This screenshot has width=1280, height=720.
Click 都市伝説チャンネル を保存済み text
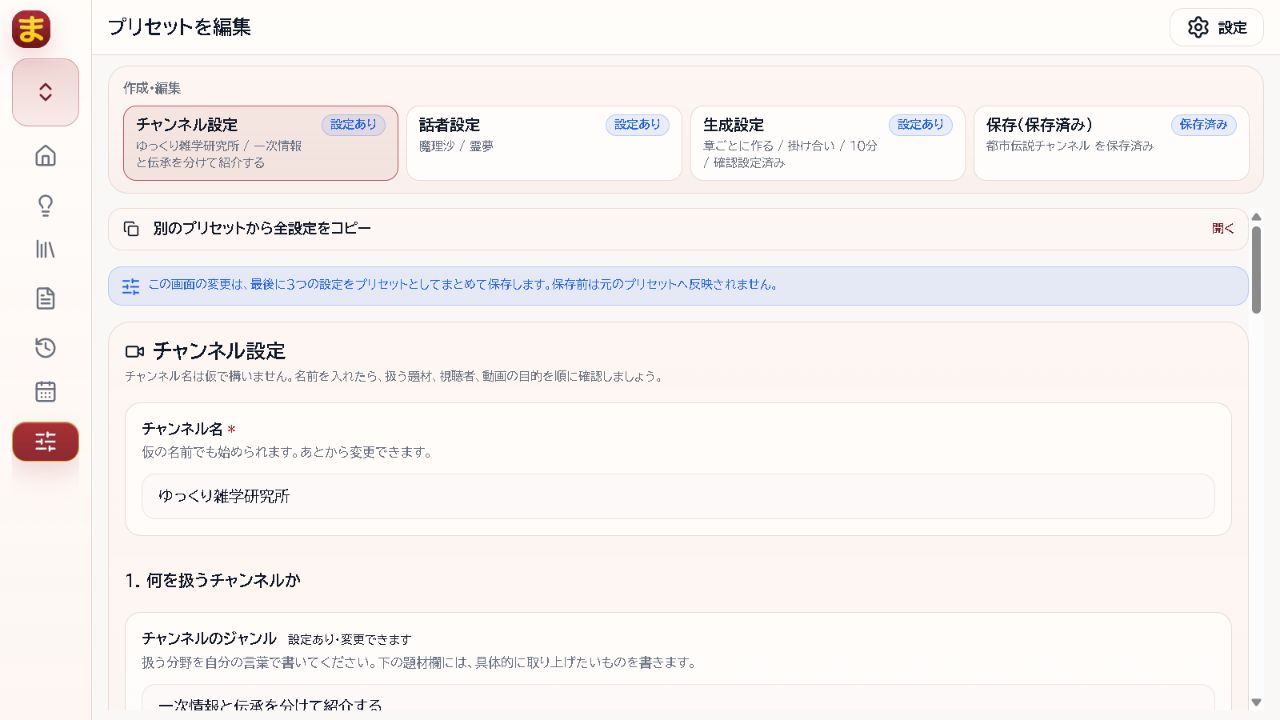1069,146
